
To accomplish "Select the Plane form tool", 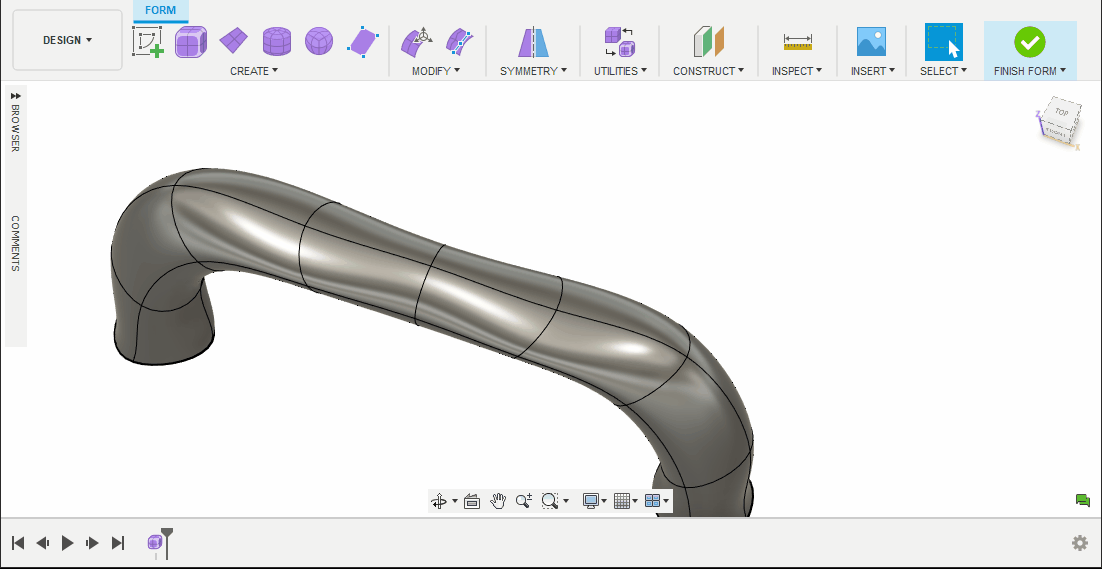I will [x=234, y=41].
